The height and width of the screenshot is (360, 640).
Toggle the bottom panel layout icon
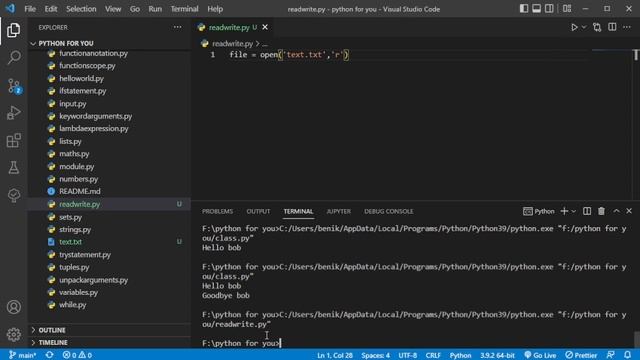[x=536, y=9]
